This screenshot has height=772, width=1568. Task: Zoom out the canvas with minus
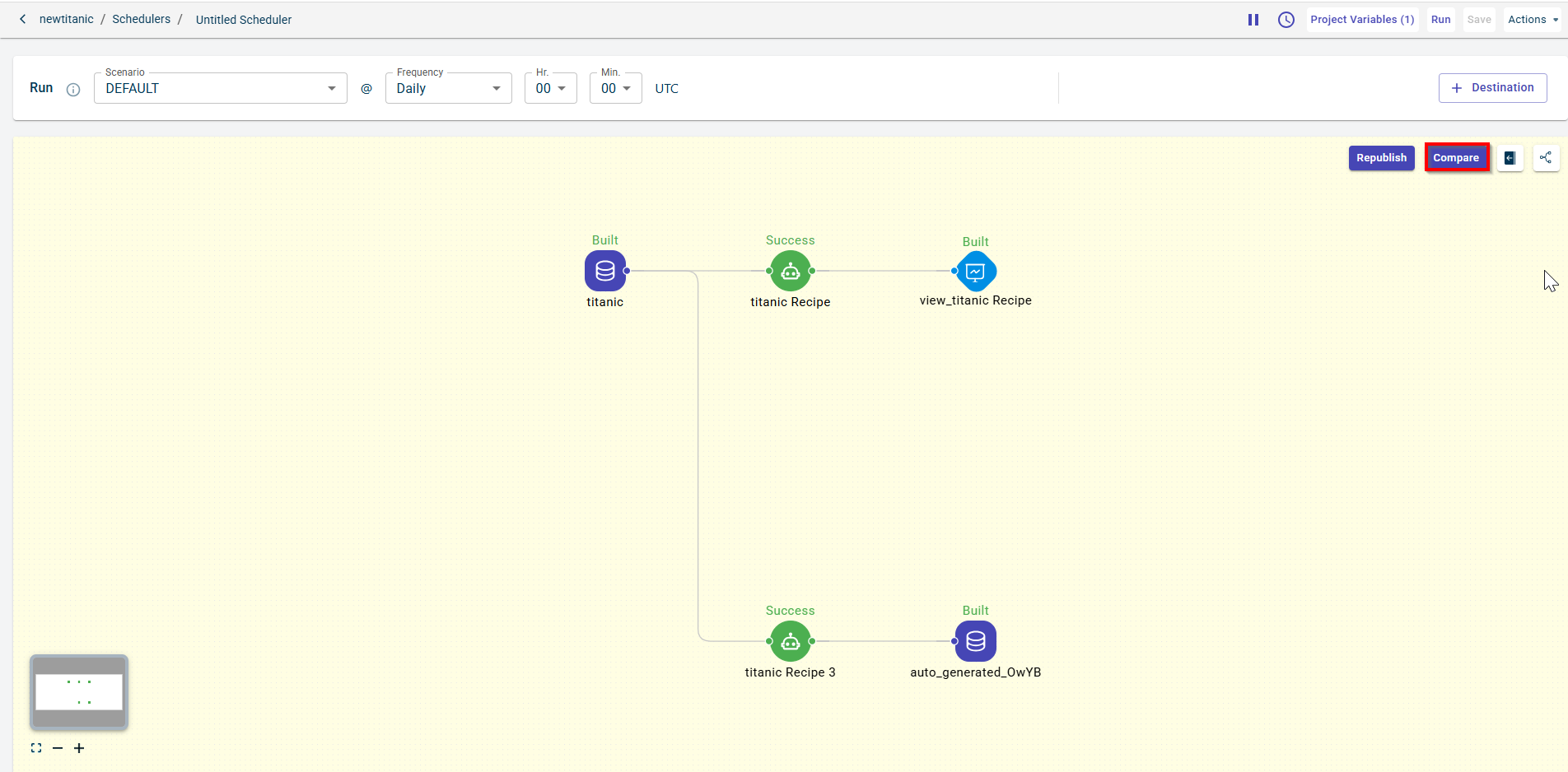(x=58, y=748)
